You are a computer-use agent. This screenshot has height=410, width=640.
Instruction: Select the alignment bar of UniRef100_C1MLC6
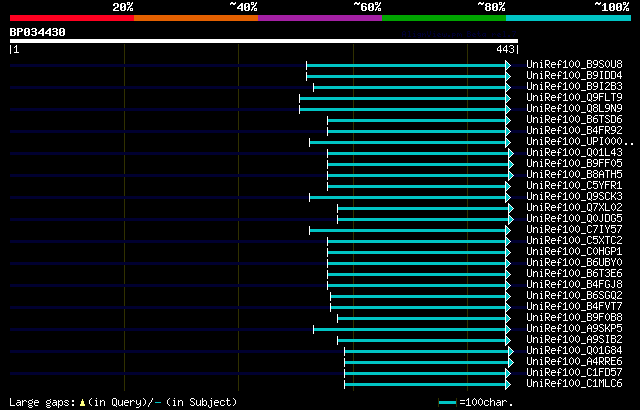pos(427,385)
